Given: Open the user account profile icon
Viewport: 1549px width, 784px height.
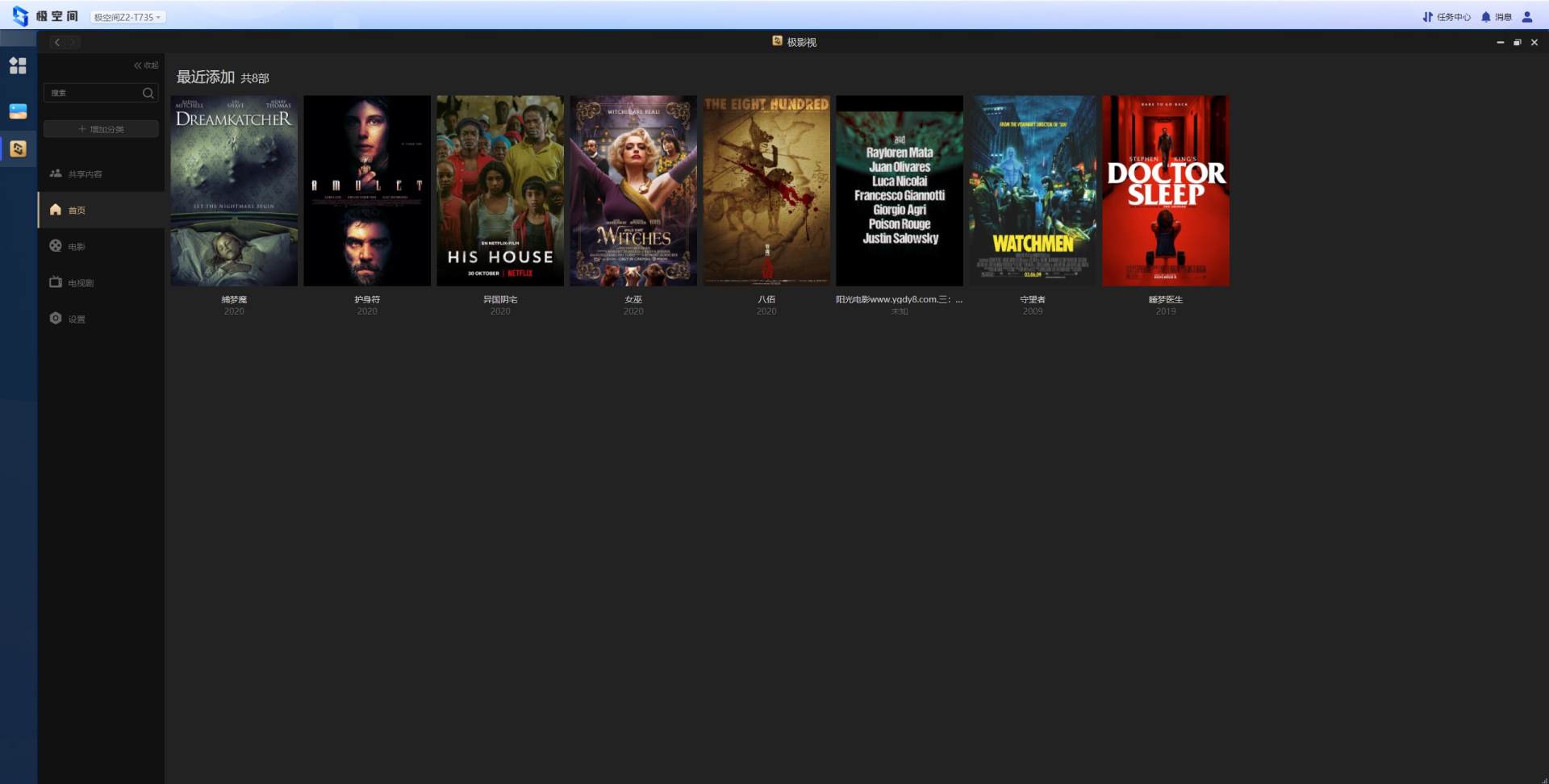Looking at the screenshot, I should click(x=1526, y=17).
